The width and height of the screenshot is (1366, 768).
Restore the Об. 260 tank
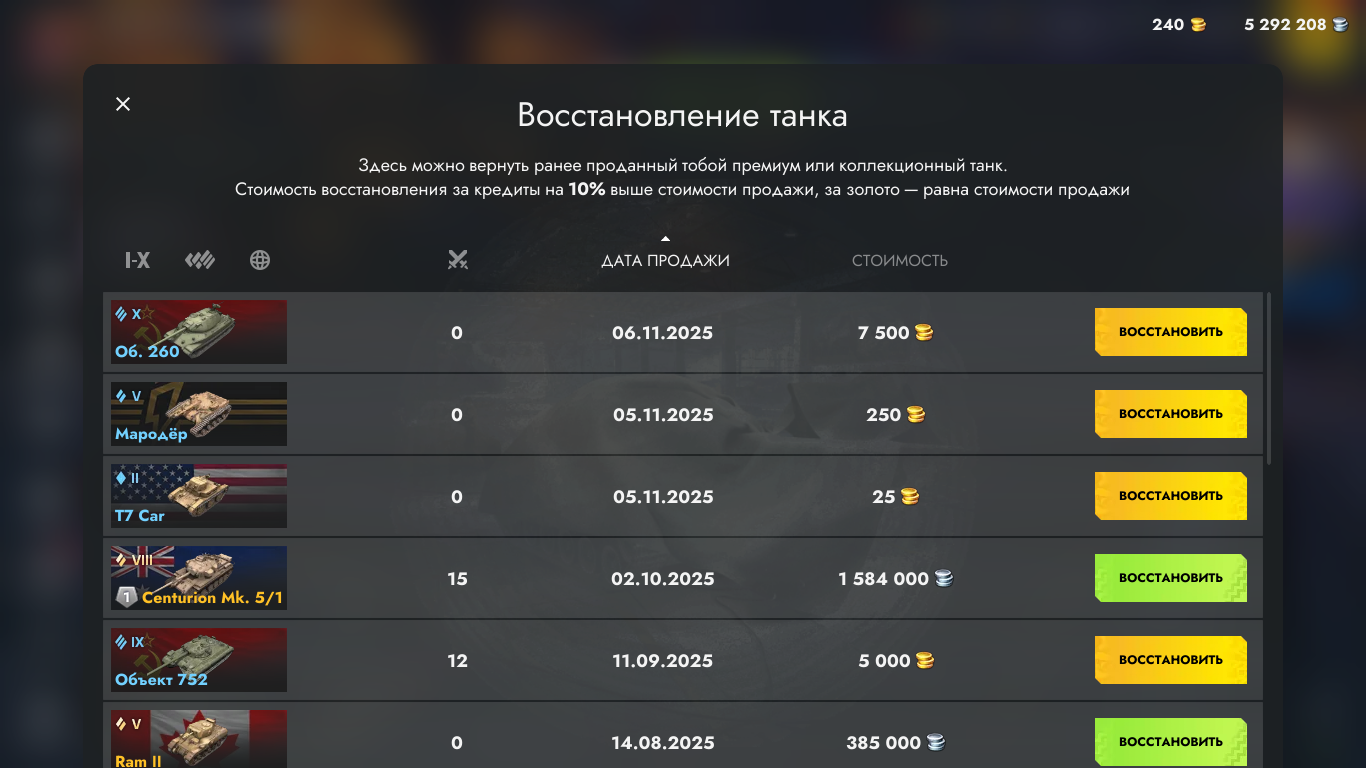point(1170,332)
